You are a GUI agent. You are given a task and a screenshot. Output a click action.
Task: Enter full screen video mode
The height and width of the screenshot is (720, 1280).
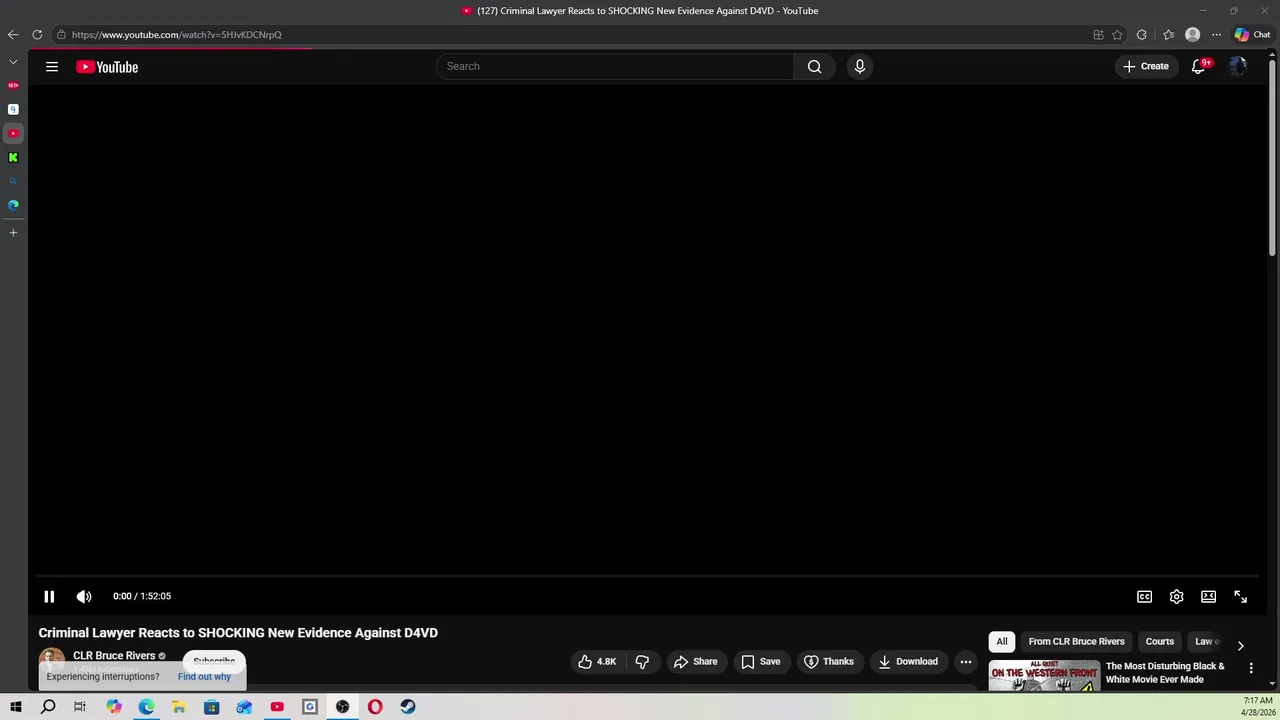pyautogui.click(x=1240, y=596)
